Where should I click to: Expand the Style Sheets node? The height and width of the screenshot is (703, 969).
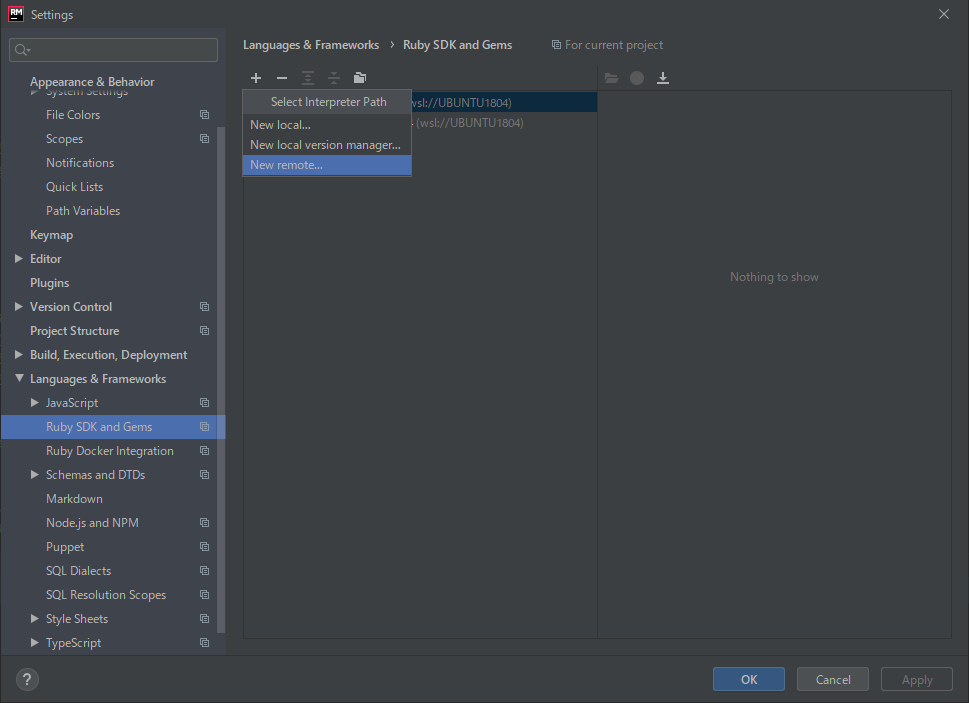(35, 618)
